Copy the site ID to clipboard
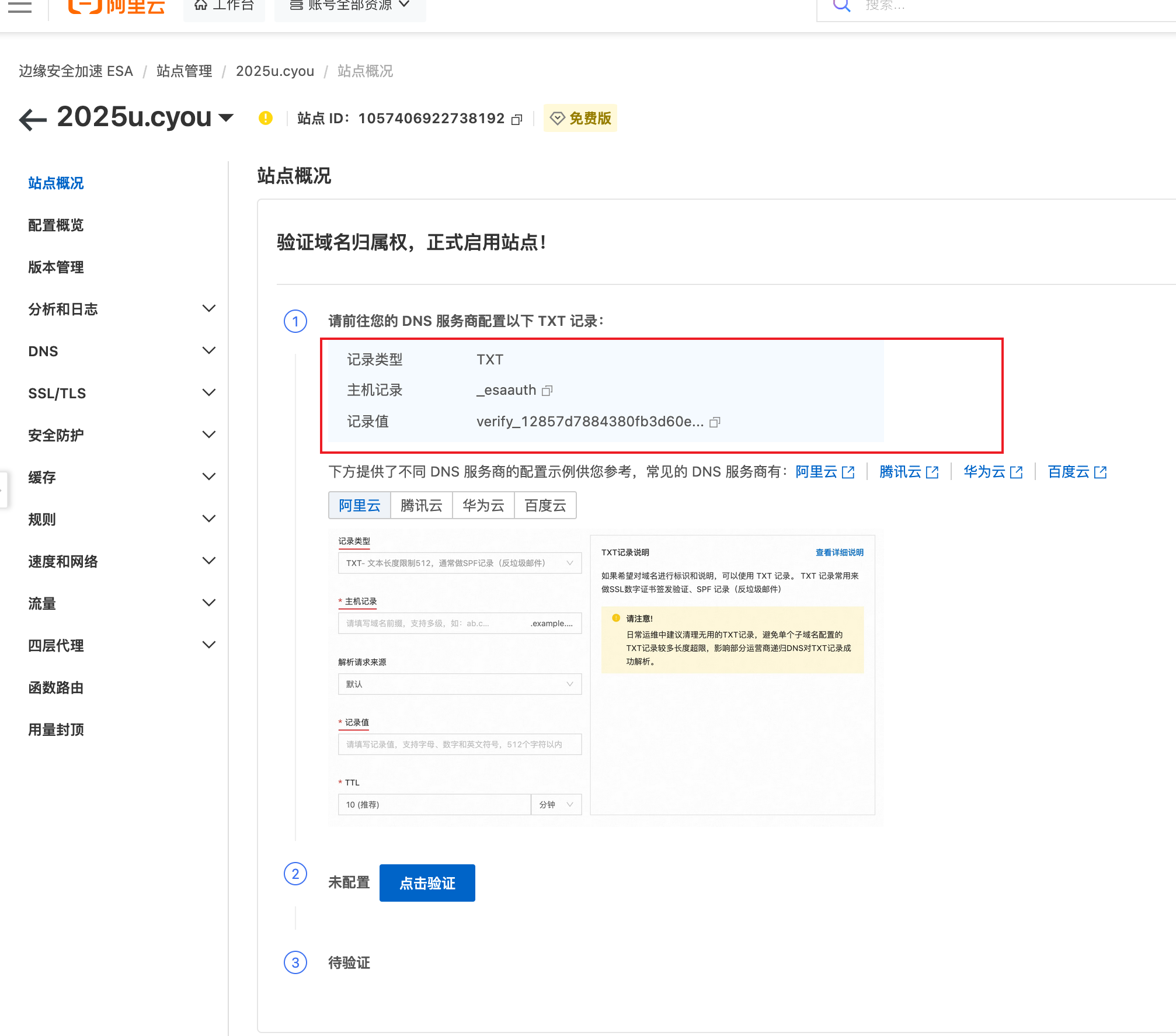 tap(517, 119)
